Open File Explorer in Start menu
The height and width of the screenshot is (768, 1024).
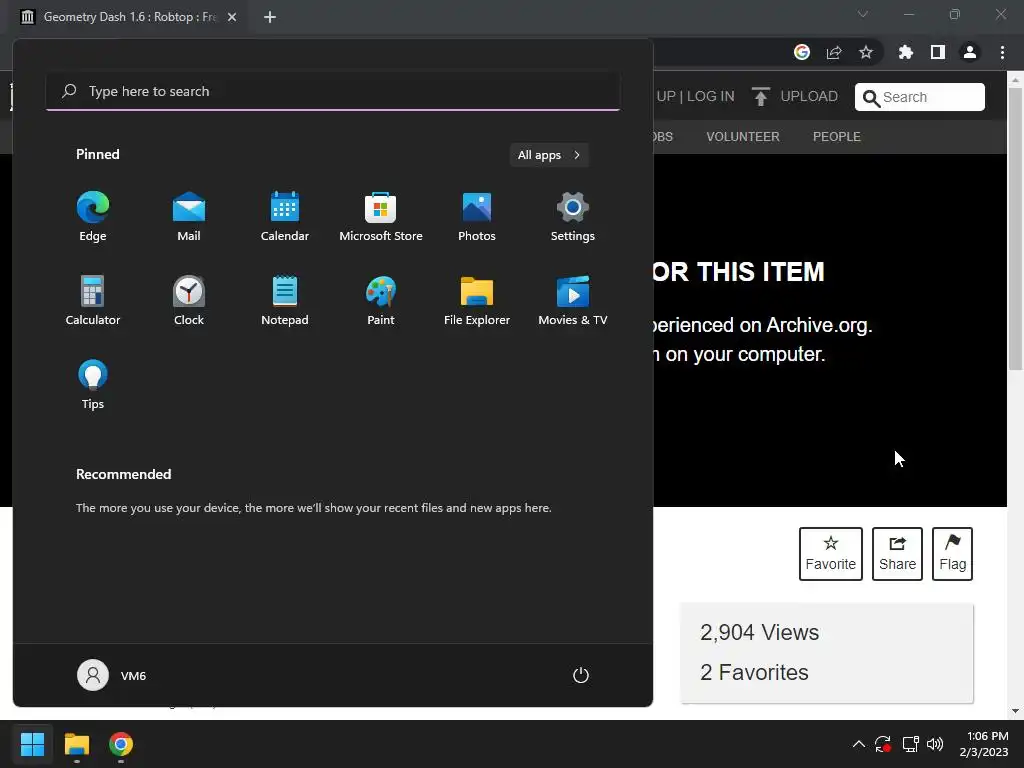point(477,300)
